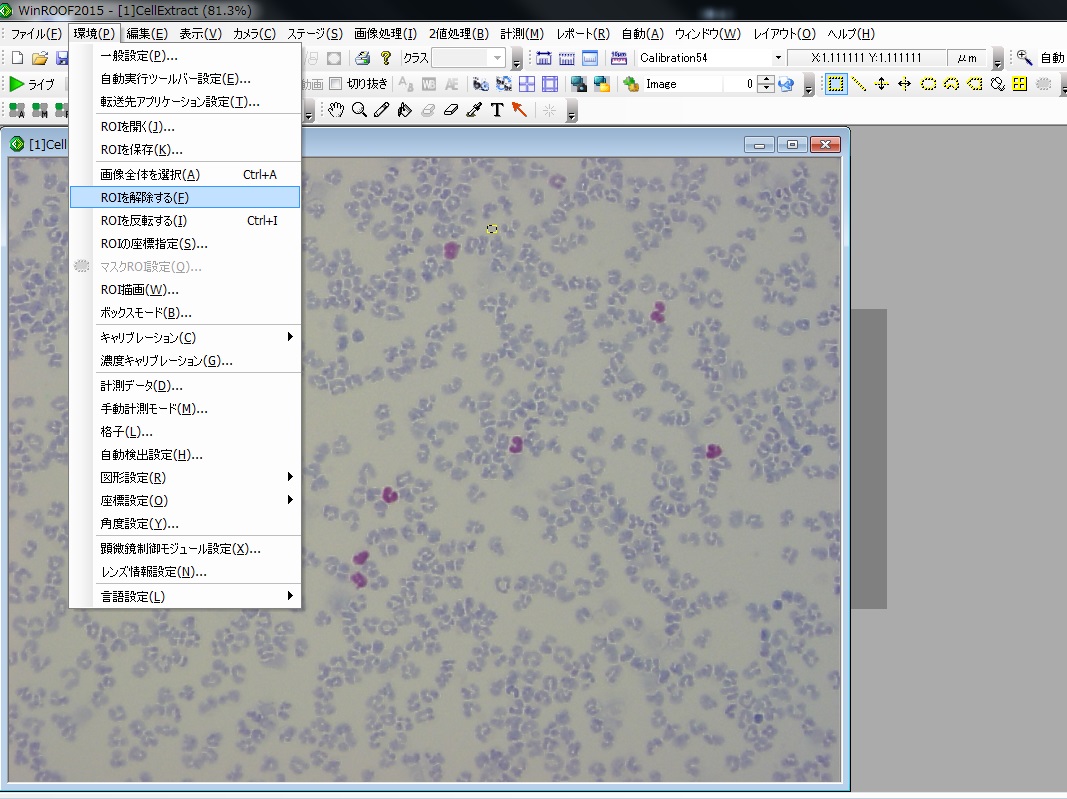Open the 計測(M) menu
Image resolution: width=1067 pixels, height=799 pixels.
[x=522, y=34]
